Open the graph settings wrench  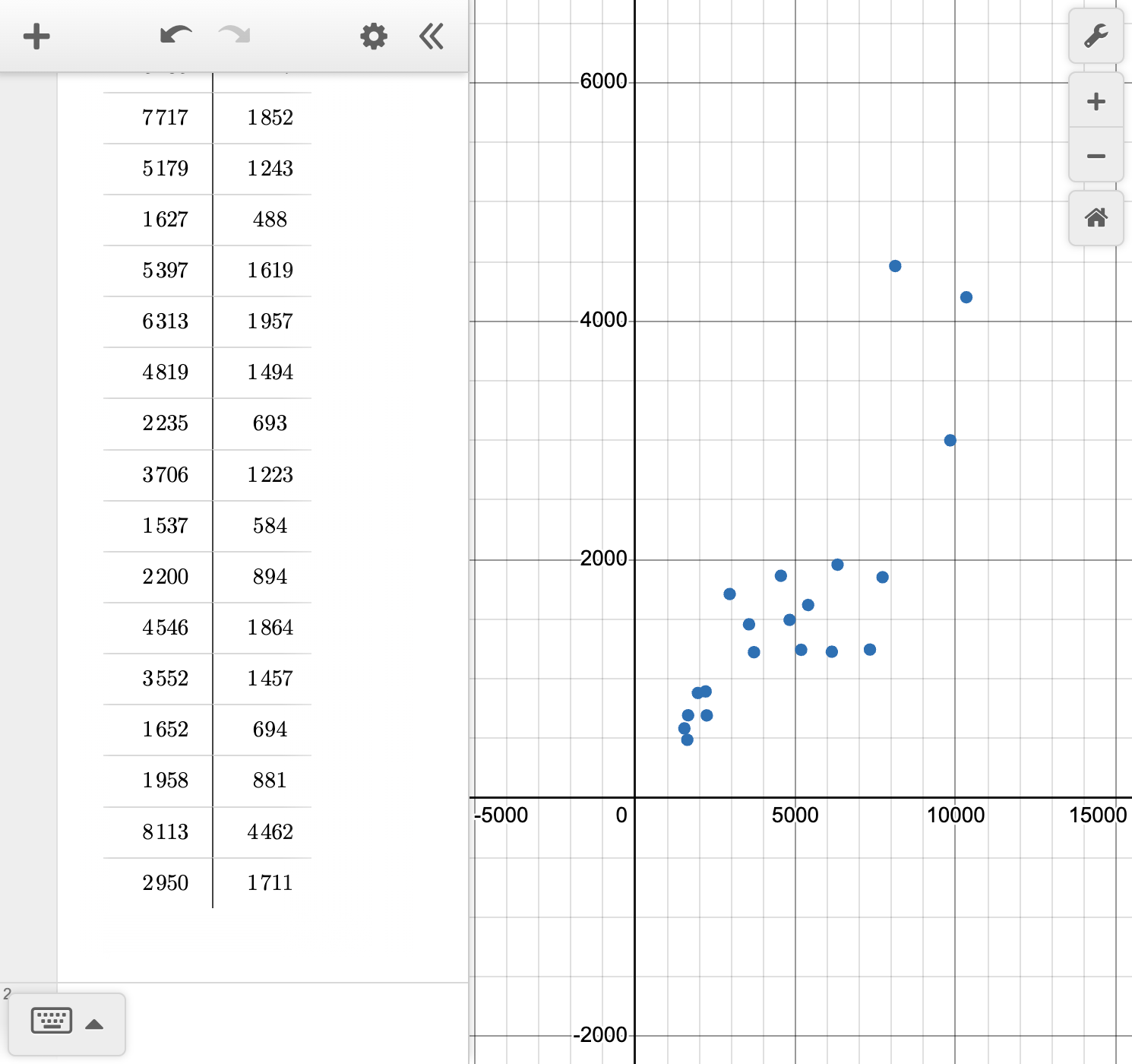1096,36
